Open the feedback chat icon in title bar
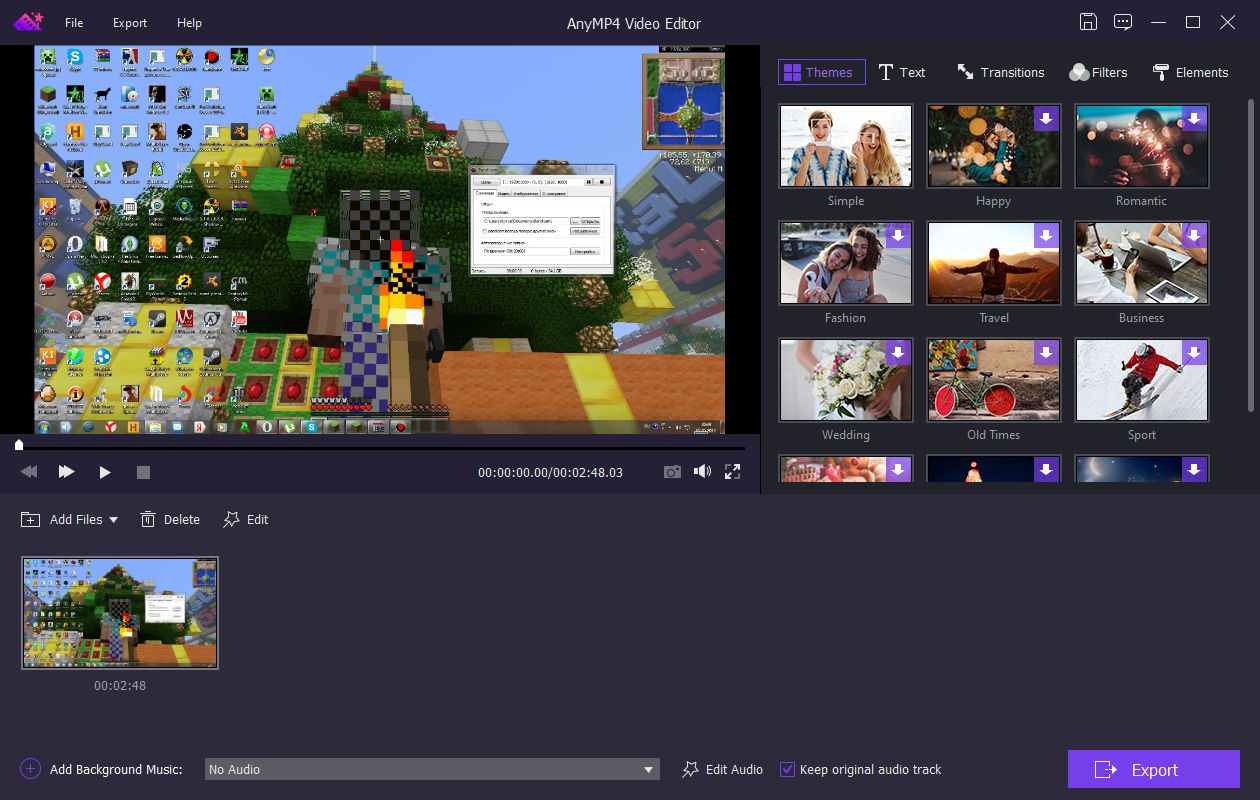The height and width of the screenshot is (800, 1260). [1123, 22]
